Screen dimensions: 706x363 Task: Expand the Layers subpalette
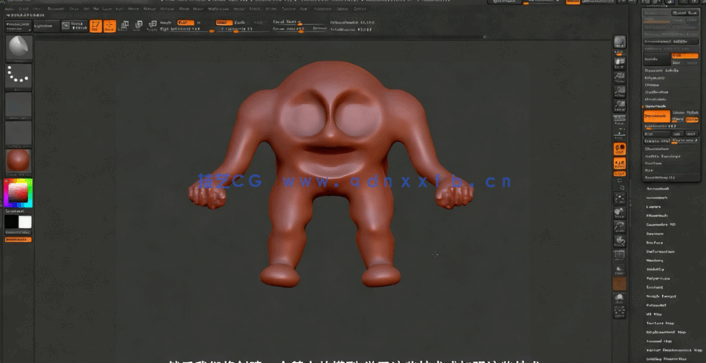pos(653,207)
